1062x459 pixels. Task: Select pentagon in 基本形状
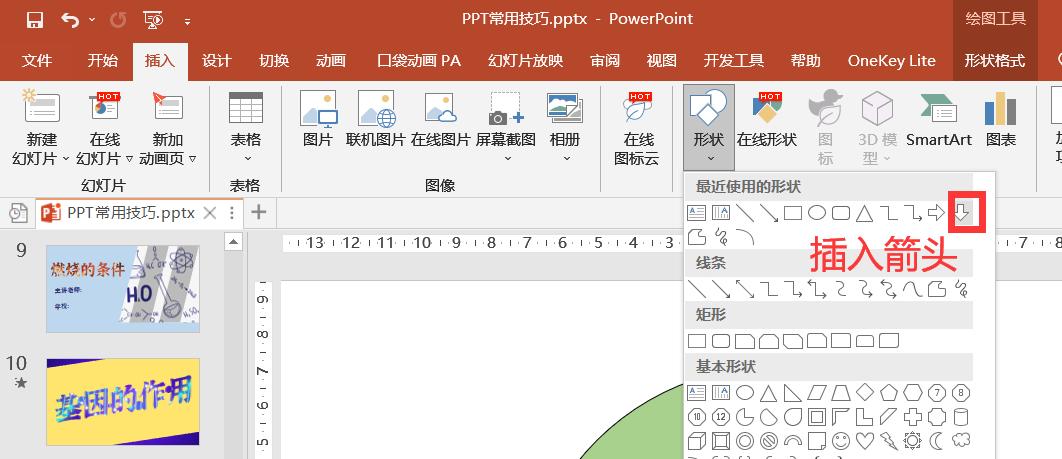(889, 393)
